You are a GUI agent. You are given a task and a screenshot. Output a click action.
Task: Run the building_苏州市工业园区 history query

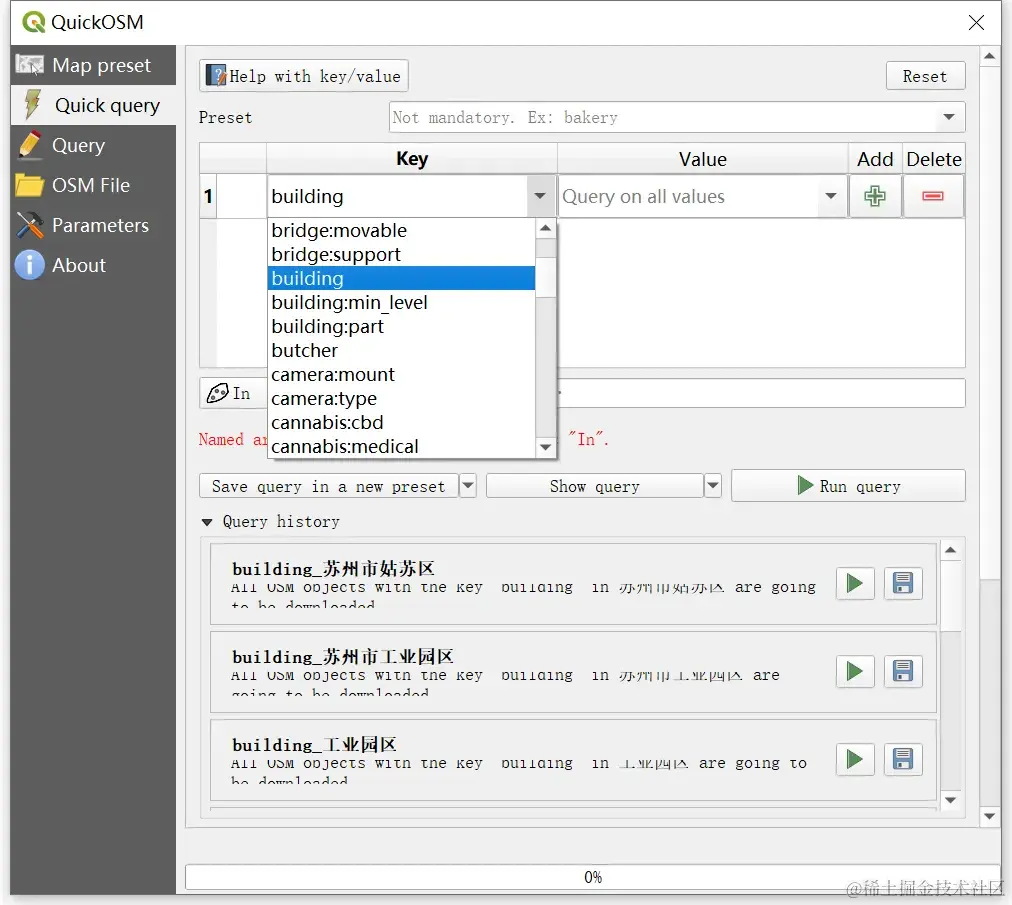[855, 671]
